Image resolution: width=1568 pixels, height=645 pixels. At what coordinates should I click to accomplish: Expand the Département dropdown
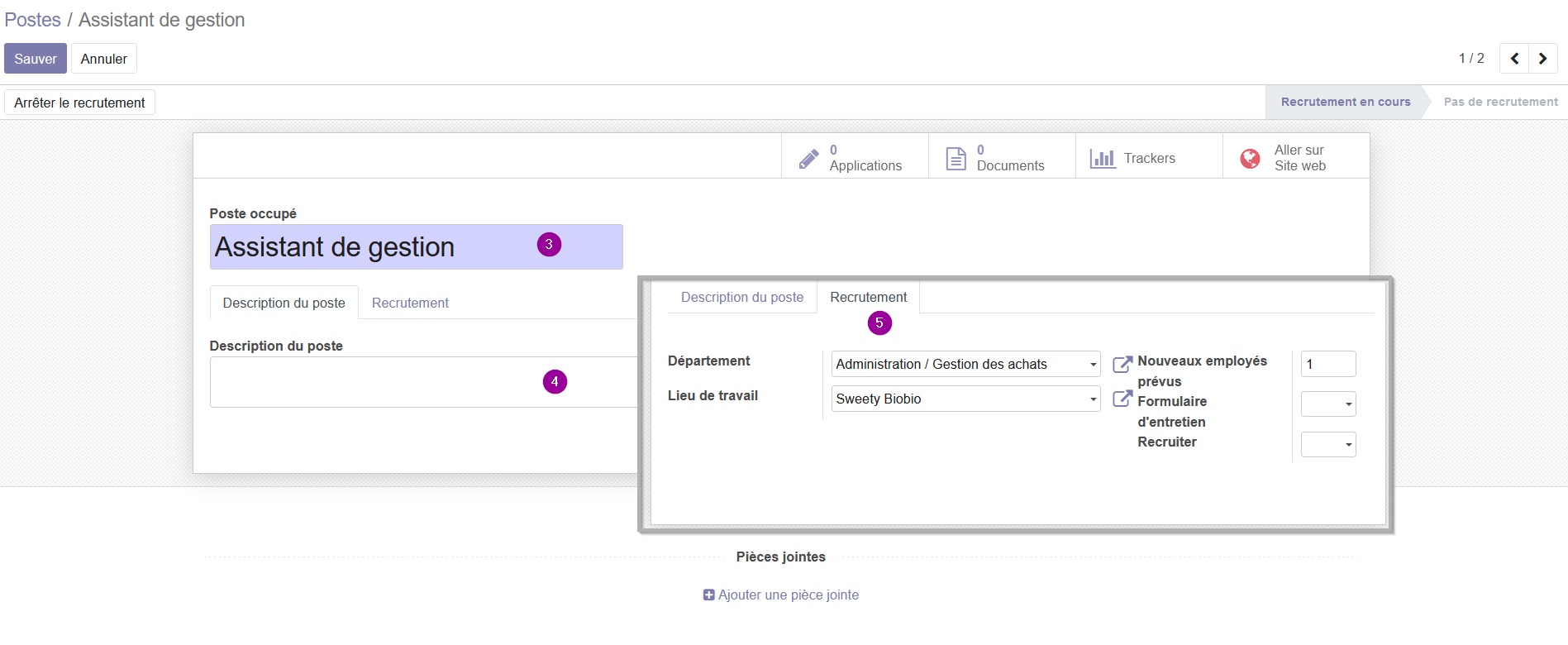point(1093,364)
